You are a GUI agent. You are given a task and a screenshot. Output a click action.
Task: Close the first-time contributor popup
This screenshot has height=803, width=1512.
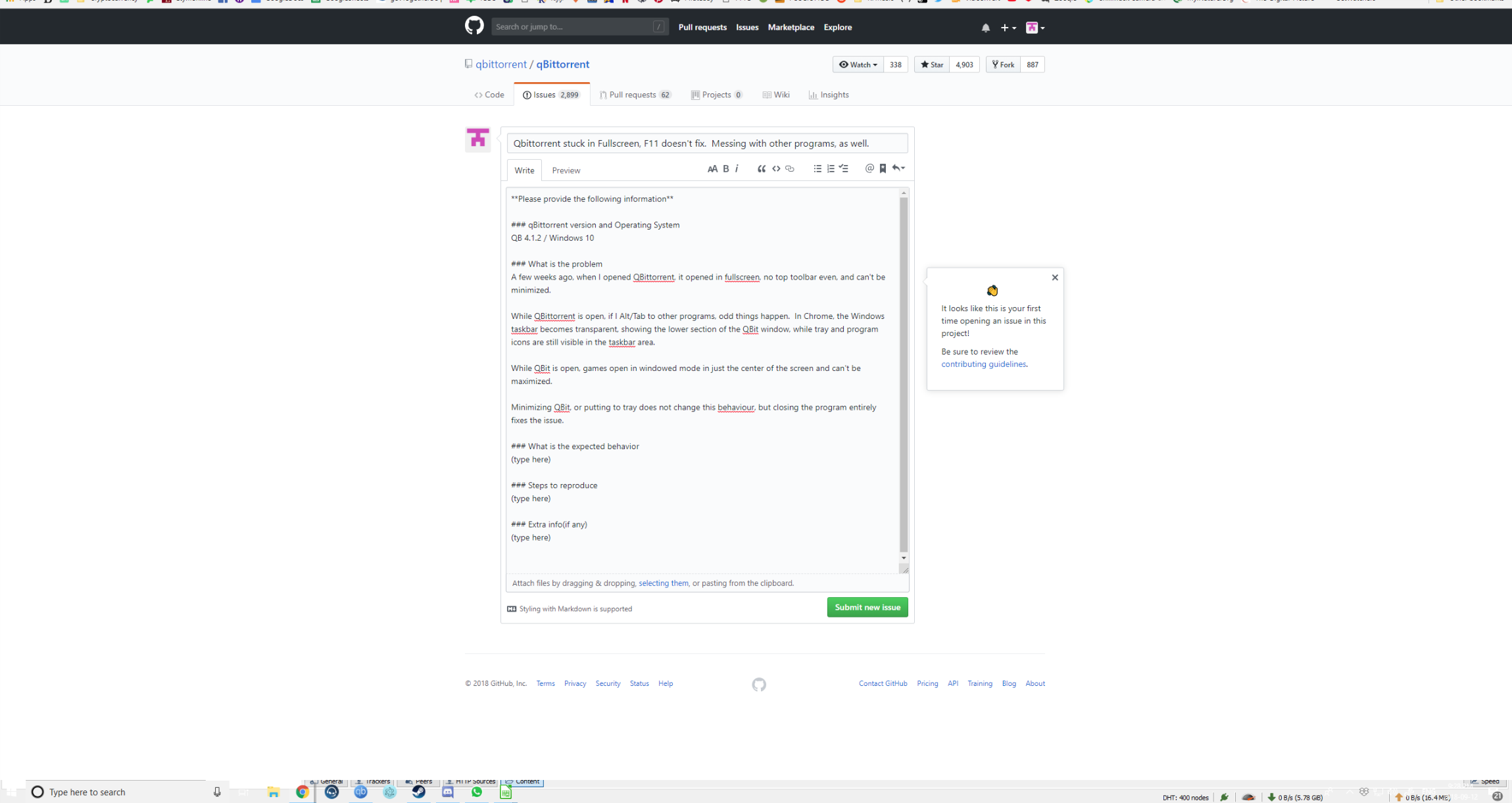[1055, 278]
